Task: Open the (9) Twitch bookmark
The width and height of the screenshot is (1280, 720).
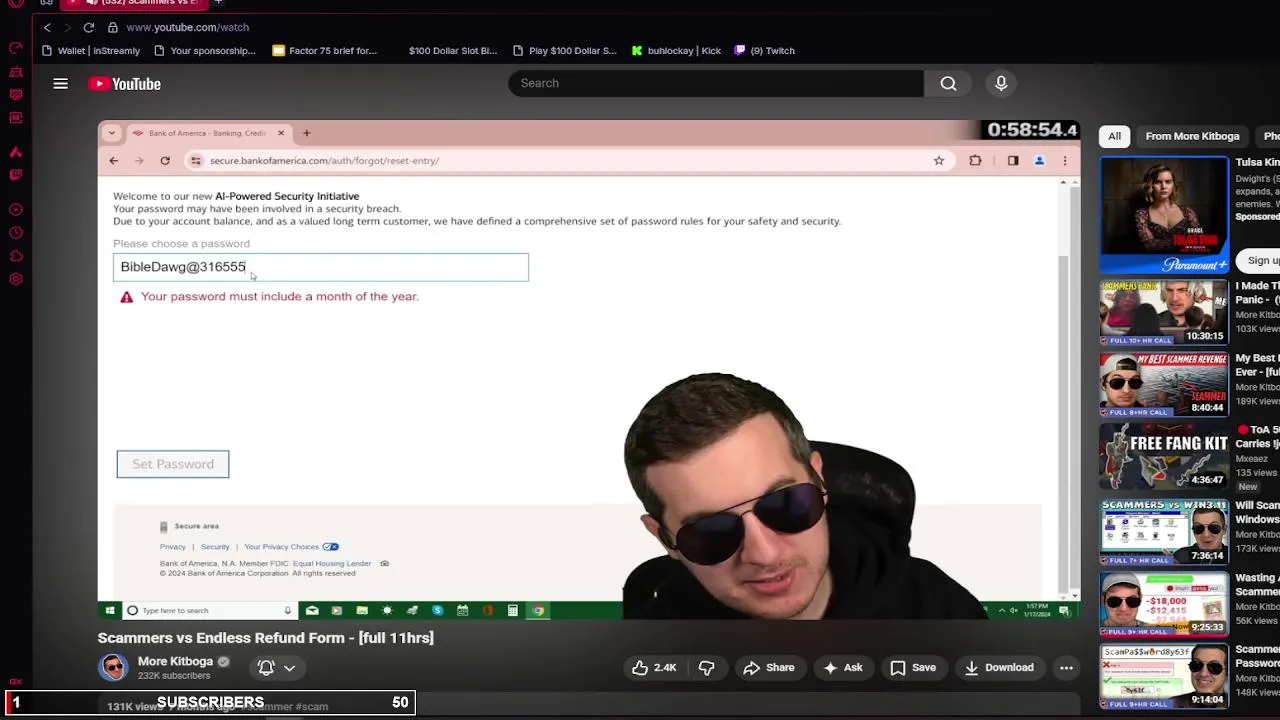Action: click(x=765, y=50)
